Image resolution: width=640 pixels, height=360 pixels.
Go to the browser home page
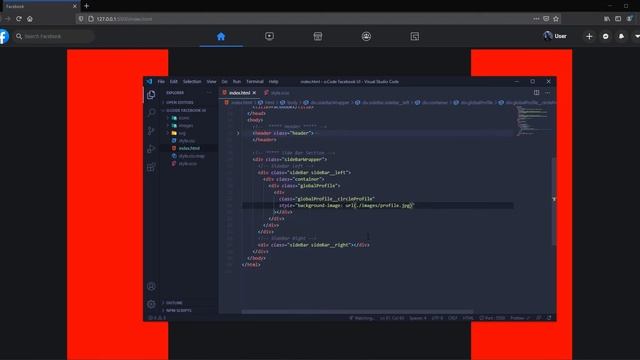click(30, 19)
